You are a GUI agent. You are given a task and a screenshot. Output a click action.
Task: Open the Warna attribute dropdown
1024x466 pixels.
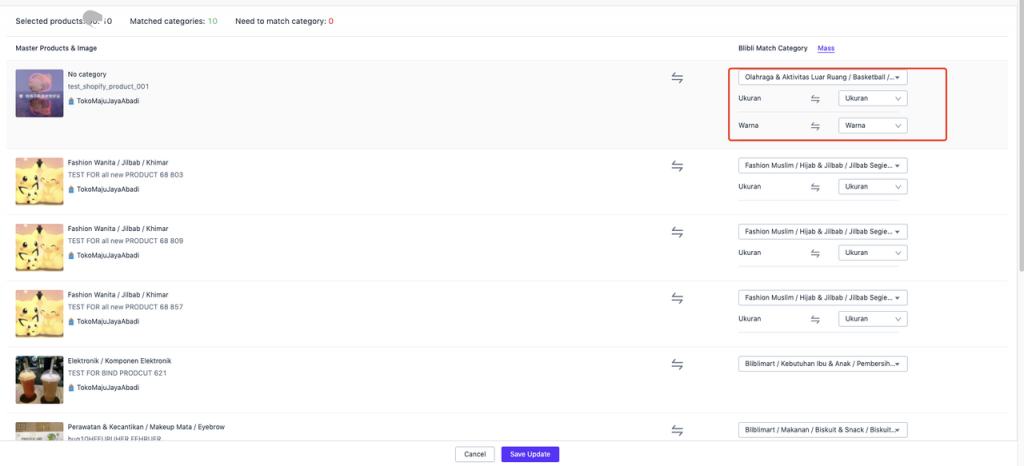(872, 125)
